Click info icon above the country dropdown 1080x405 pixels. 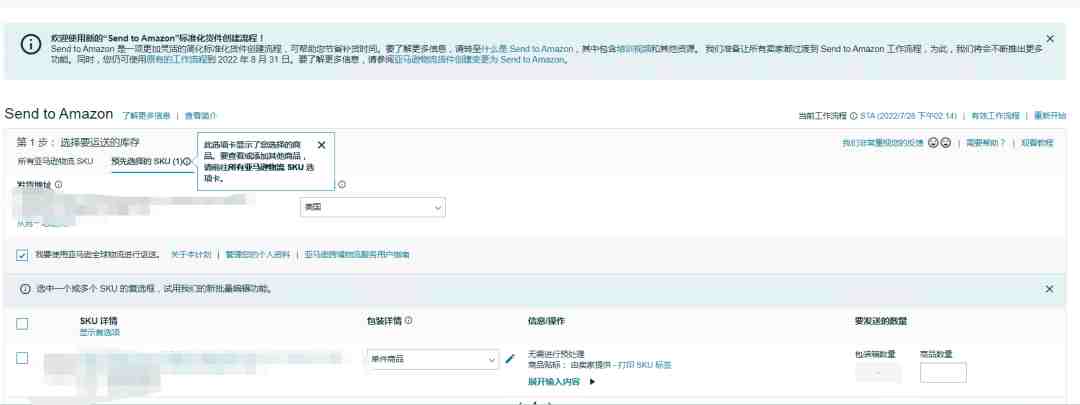pyautogui.click(x=342, y=185)
